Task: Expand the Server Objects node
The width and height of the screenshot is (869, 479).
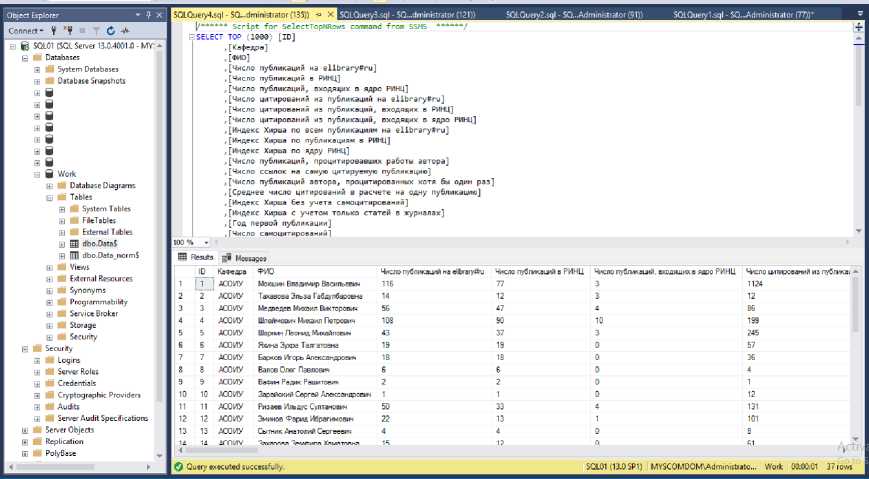Action: (23, 429)
